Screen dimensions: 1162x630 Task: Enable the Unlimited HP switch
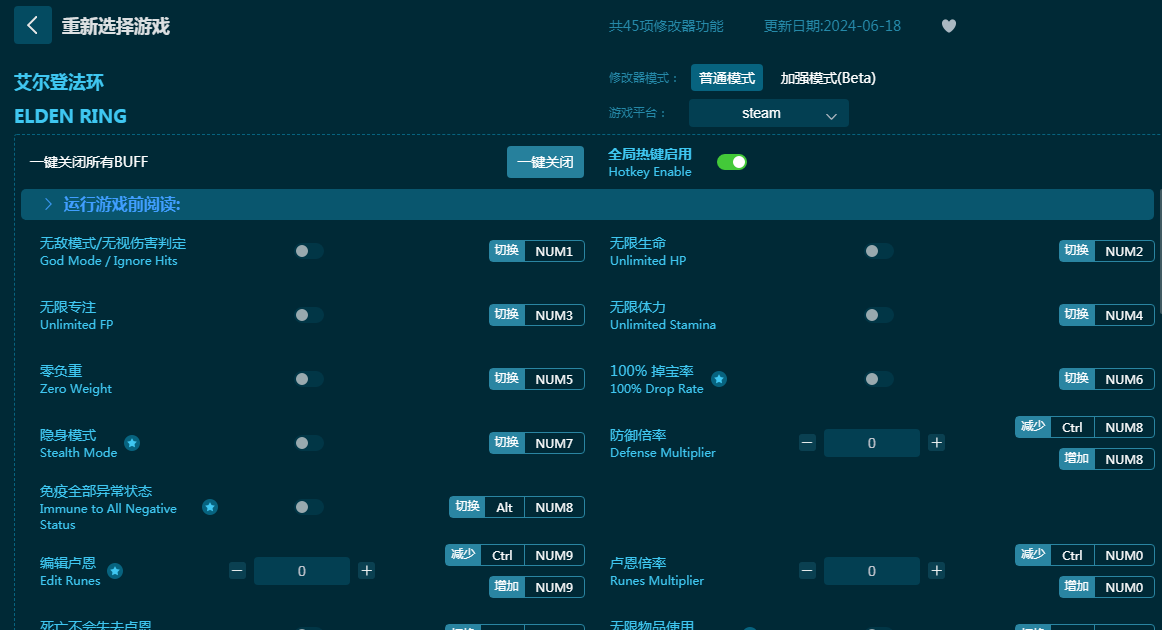879,251
